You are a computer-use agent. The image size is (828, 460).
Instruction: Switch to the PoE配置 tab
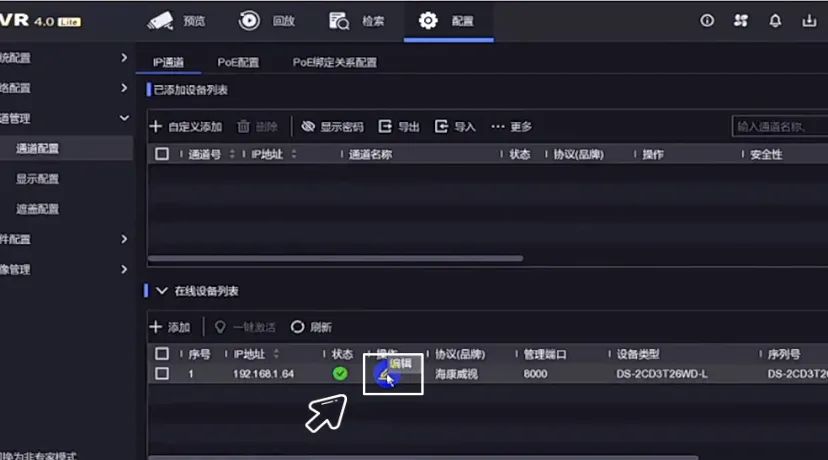click(238, 62)
